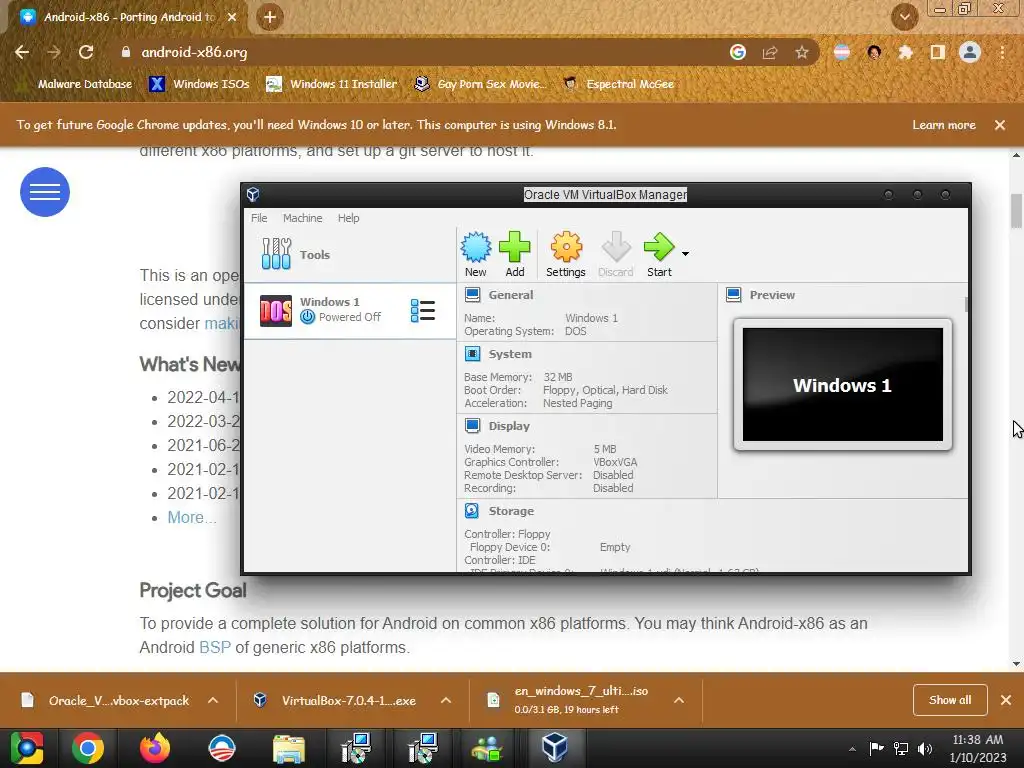The image size is (1024, 768).
Task: Open the File menu in VirtualBox
Action: (259, 218)
